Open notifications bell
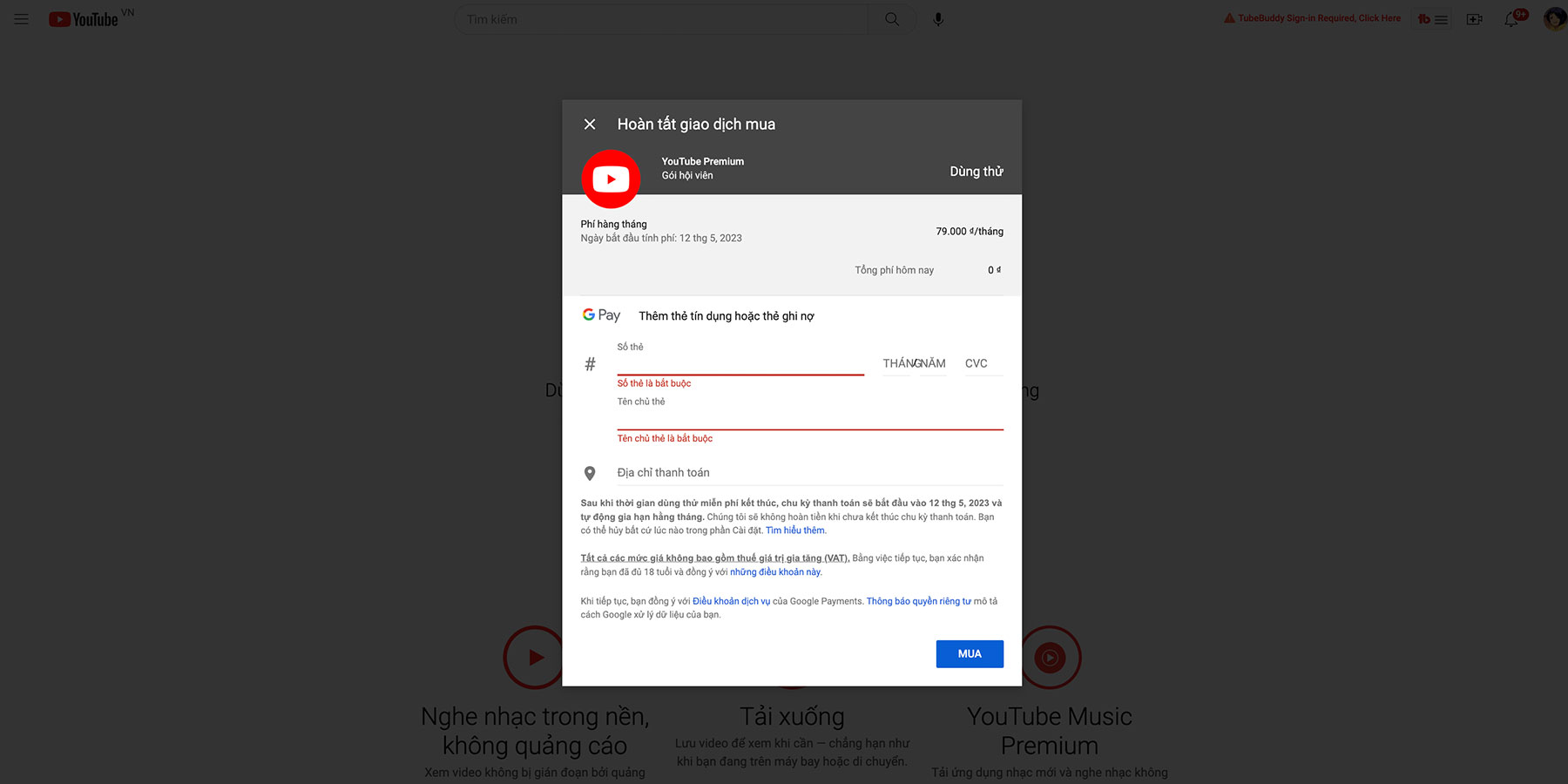This screenshot has width=1568, height=784. pos(1512,19)
